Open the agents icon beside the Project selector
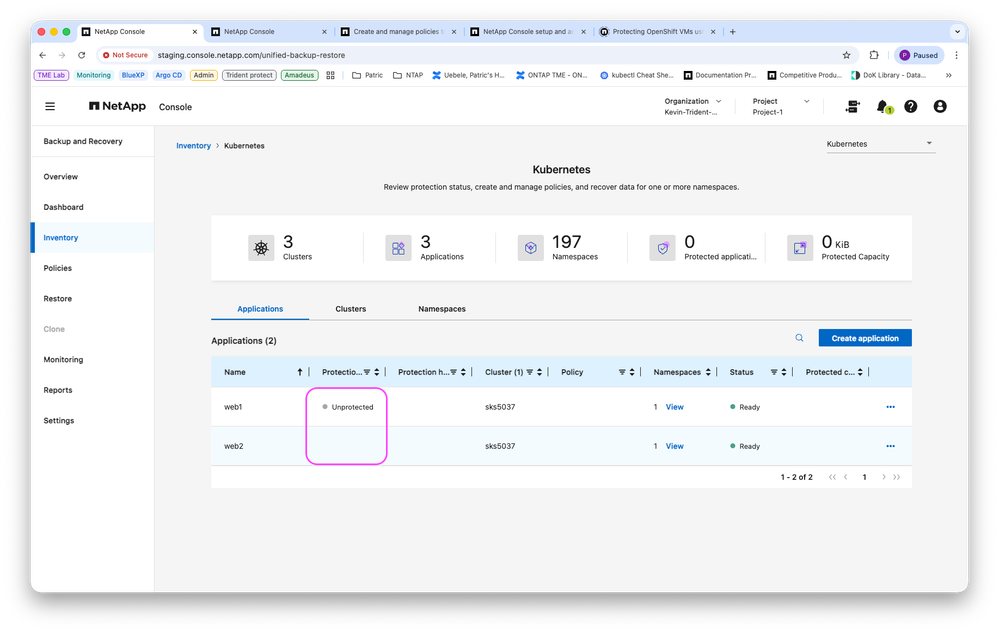999x633 pixels. [x=852, y=106]
